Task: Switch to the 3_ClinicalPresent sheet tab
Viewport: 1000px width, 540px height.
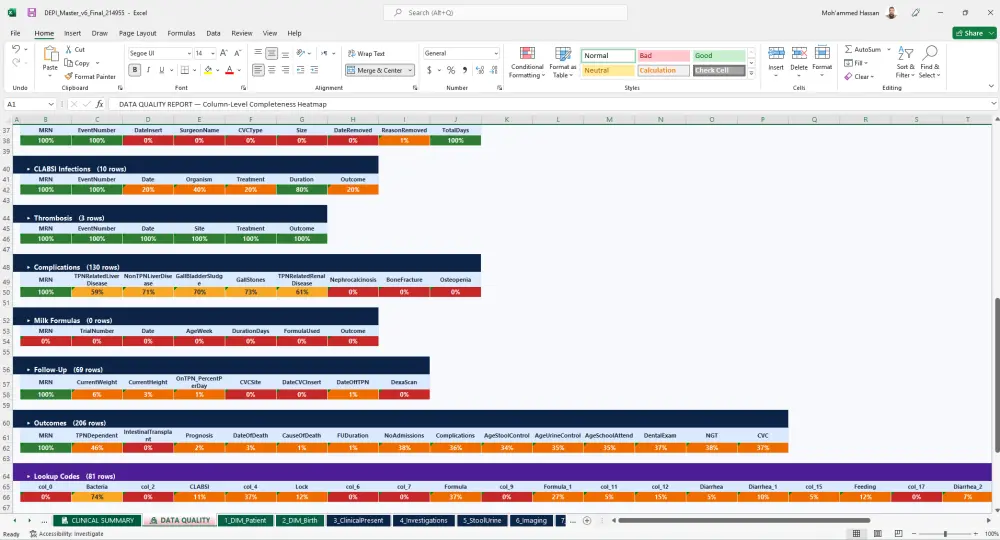Action: pyautogui.click(x=358, y=520)
